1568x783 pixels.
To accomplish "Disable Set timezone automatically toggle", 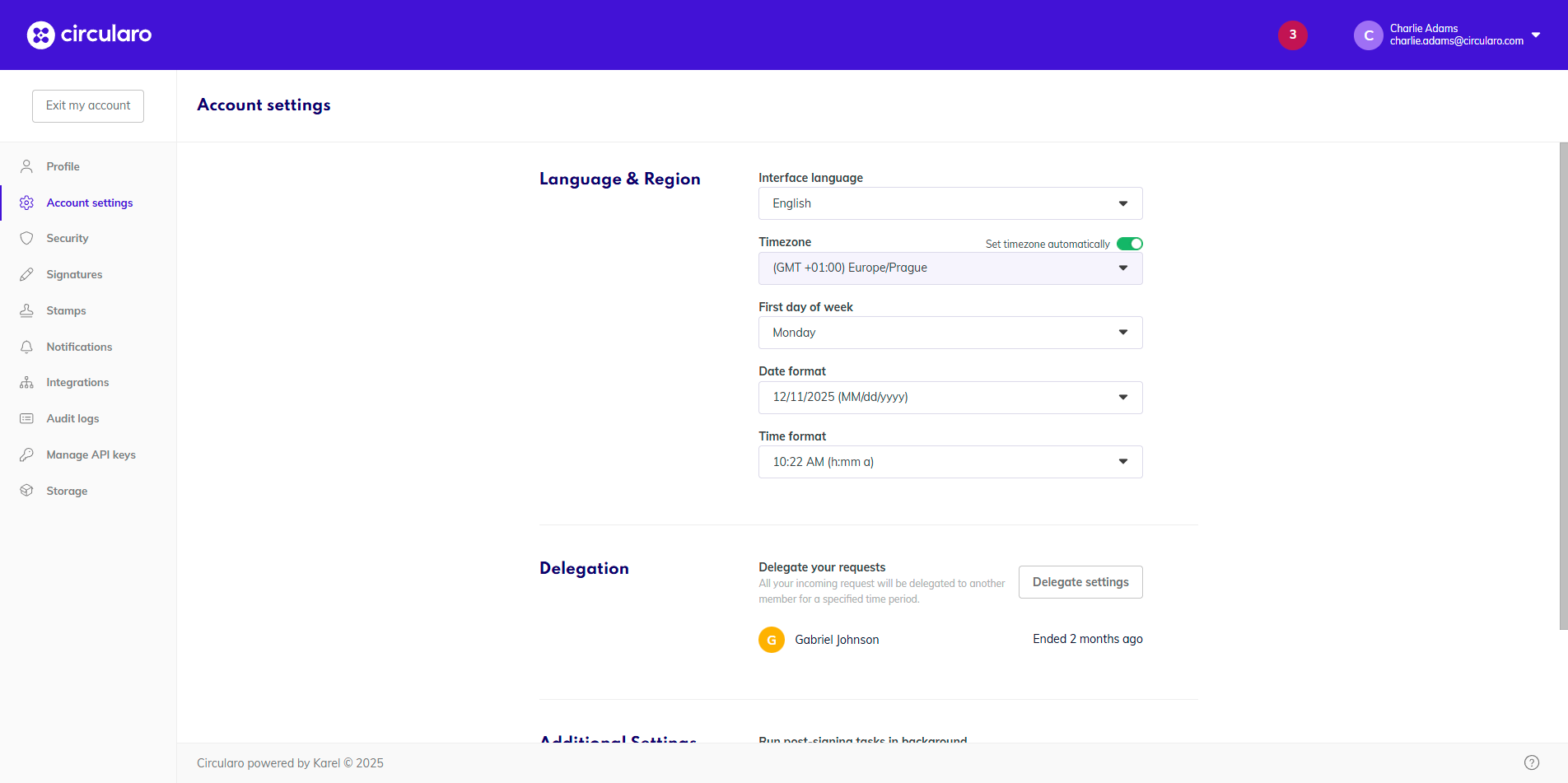I will tap(1129, 244).
